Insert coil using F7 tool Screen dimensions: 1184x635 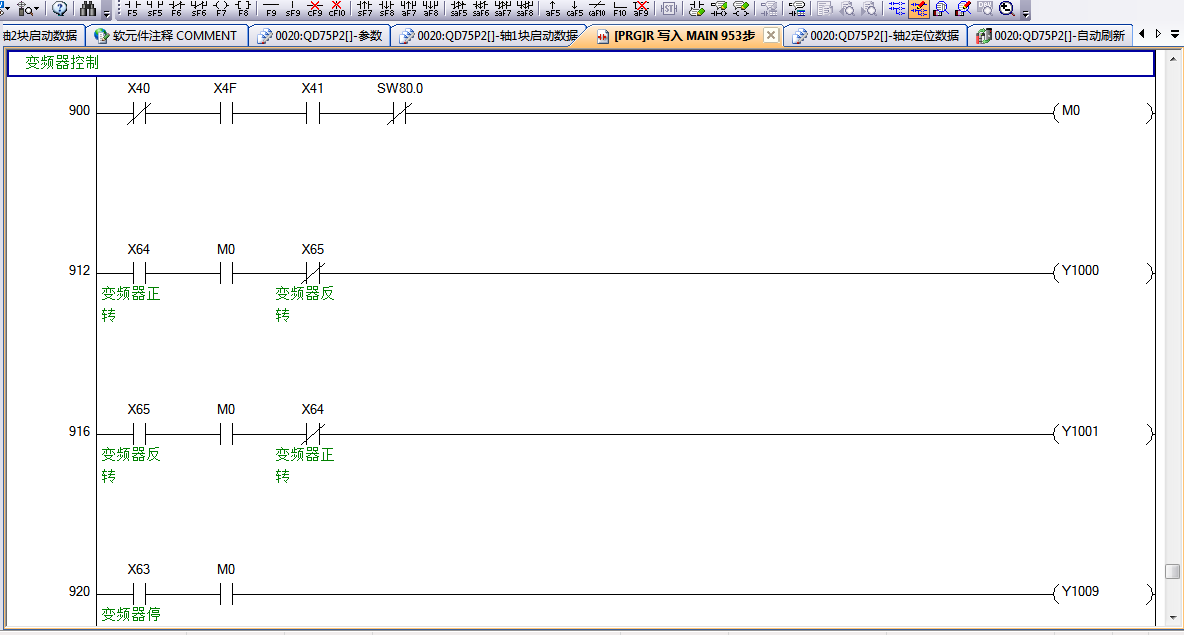coord(221,9)
